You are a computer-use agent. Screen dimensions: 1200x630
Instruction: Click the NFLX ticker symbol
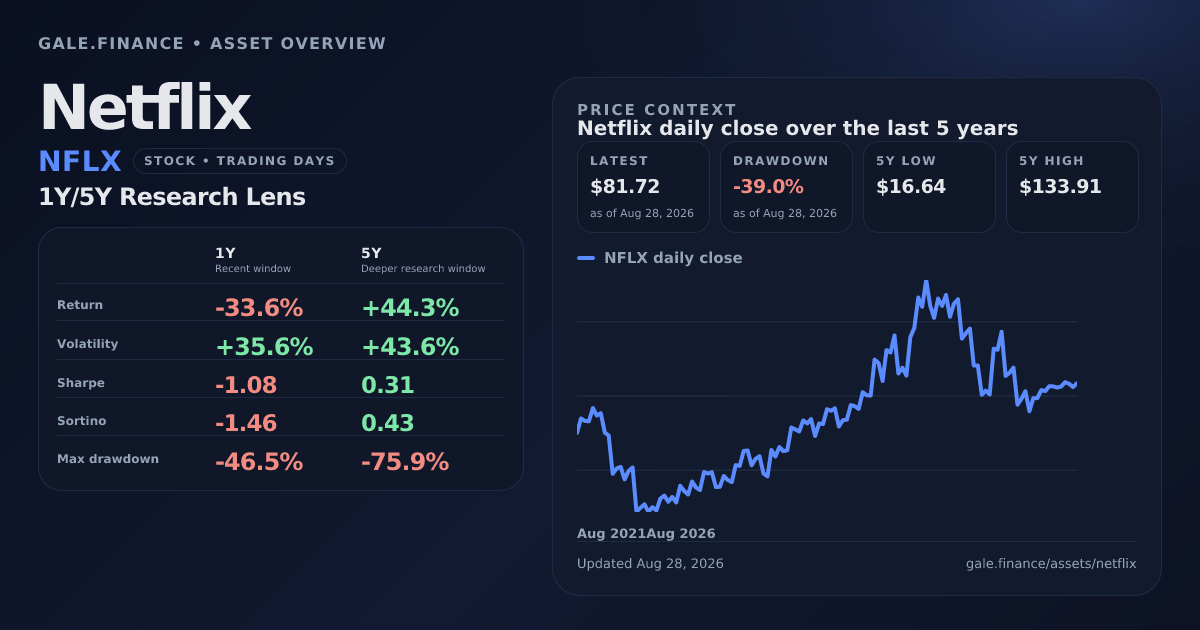coord(80,161)
